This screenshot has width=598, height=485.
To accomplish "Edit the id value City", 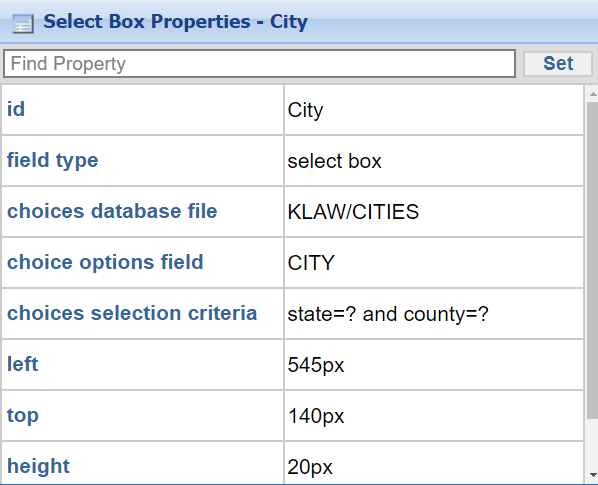I will coord(434,110).
